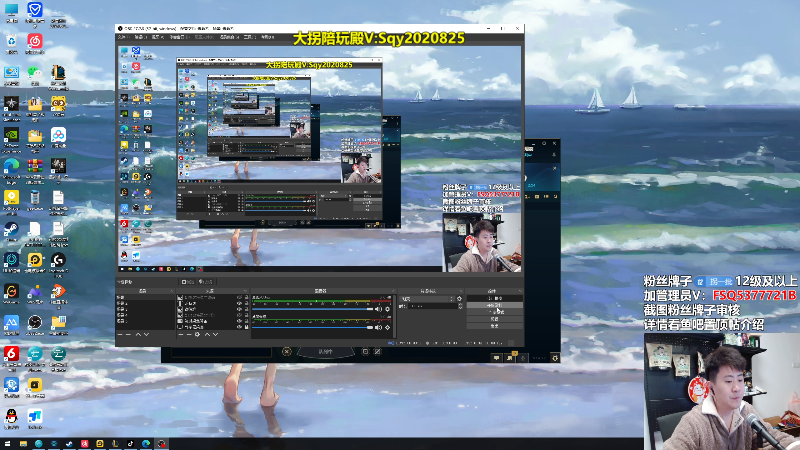Pop out Controls dock header icon
The height and width of the screenshot is (450, 800).
[520, 291]
